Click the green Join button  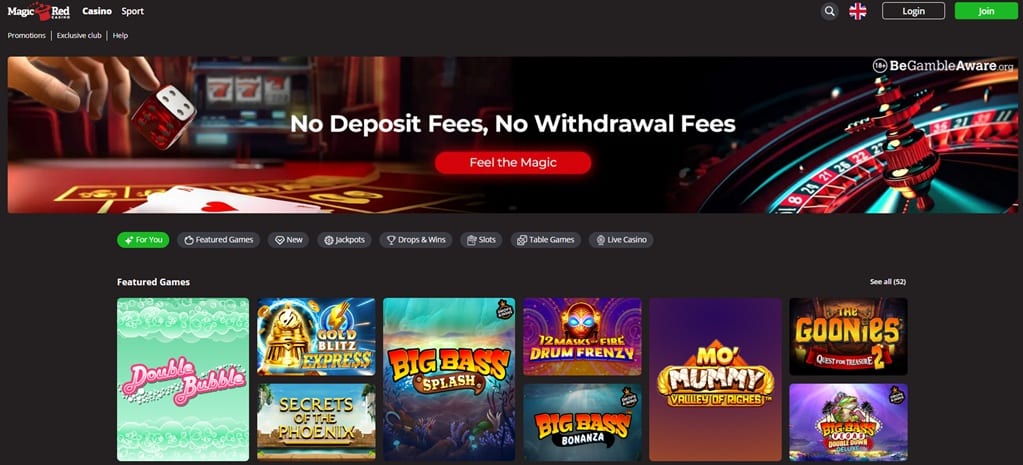click(x=986, y=11)
